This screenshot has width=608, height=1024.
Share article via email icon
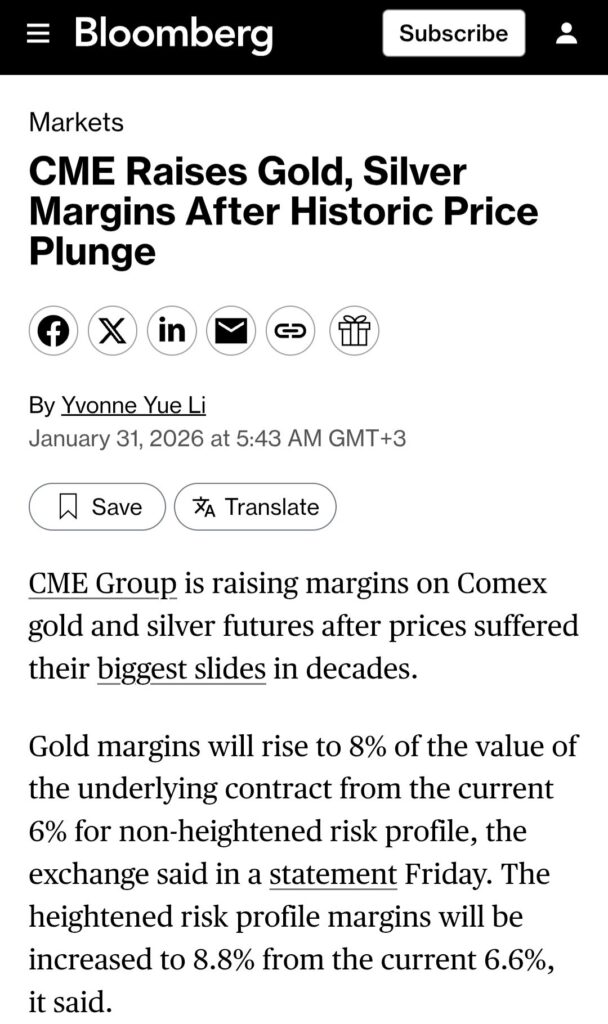pos(231,331)
